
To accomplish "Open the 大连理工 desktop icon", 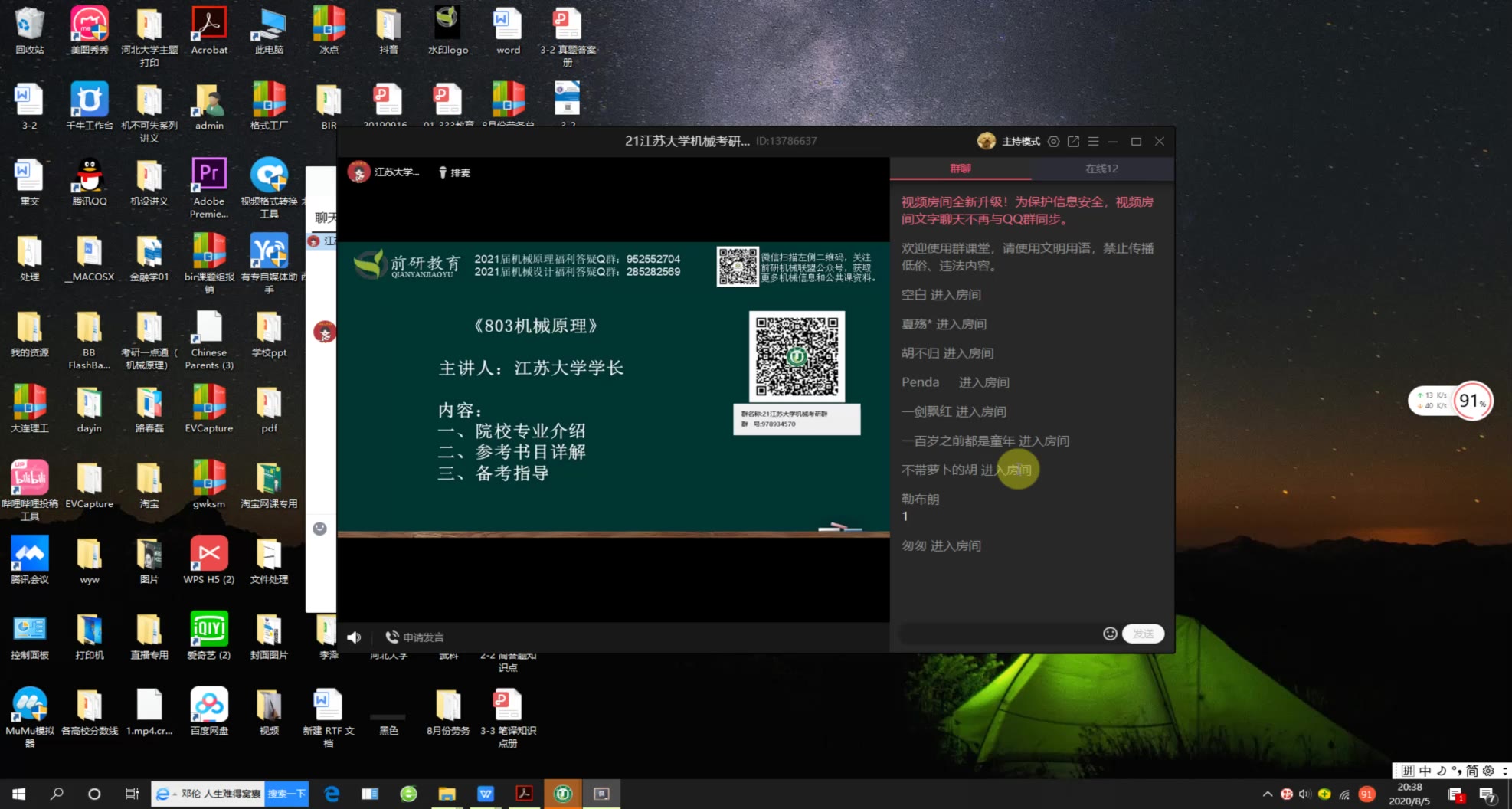I will pyautogui.click(x=29, y=409).
